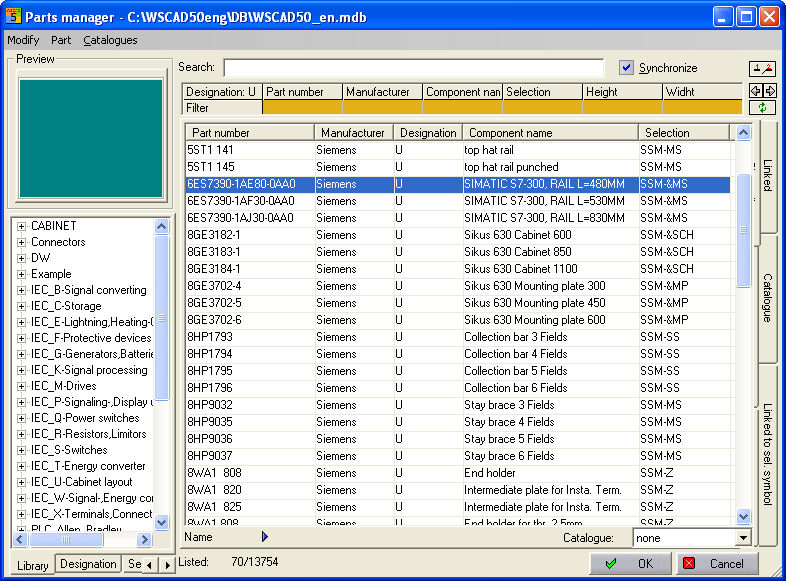Select row 8WA1 808 End holder
Image resolution: width=786 pixels, height=581 pixels.
(458, 473)
